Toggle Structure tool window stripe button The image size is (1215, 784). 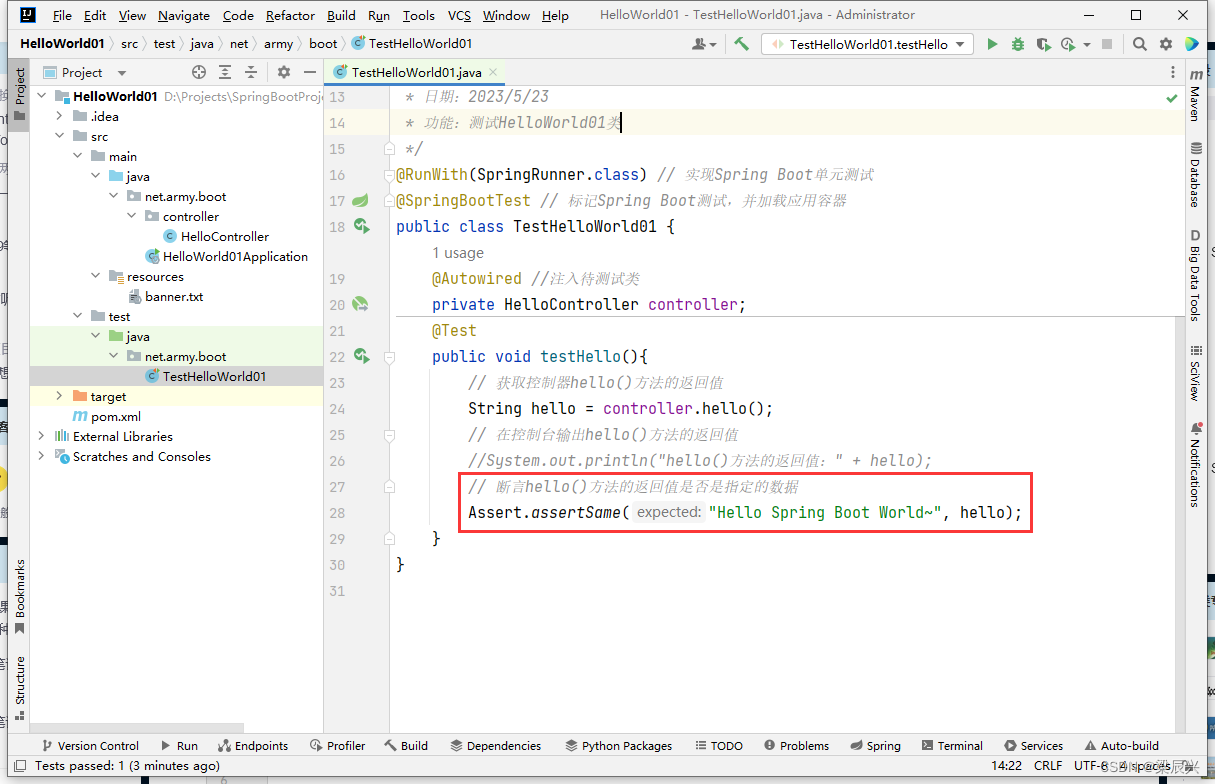pyautogui.click(x=19, y=688)
